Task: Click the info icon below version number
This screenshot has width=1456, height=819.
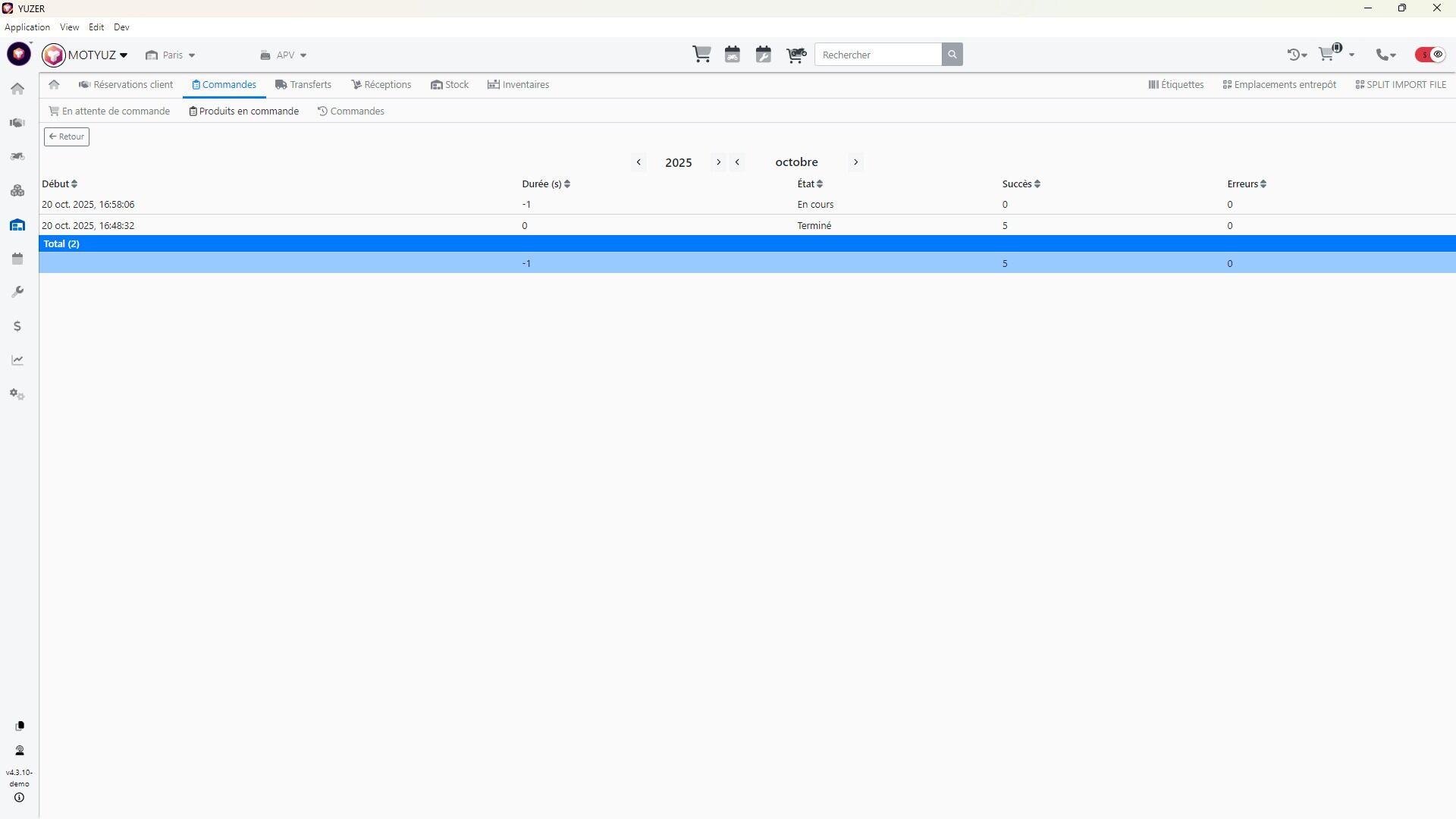Action: pos(19,798)
